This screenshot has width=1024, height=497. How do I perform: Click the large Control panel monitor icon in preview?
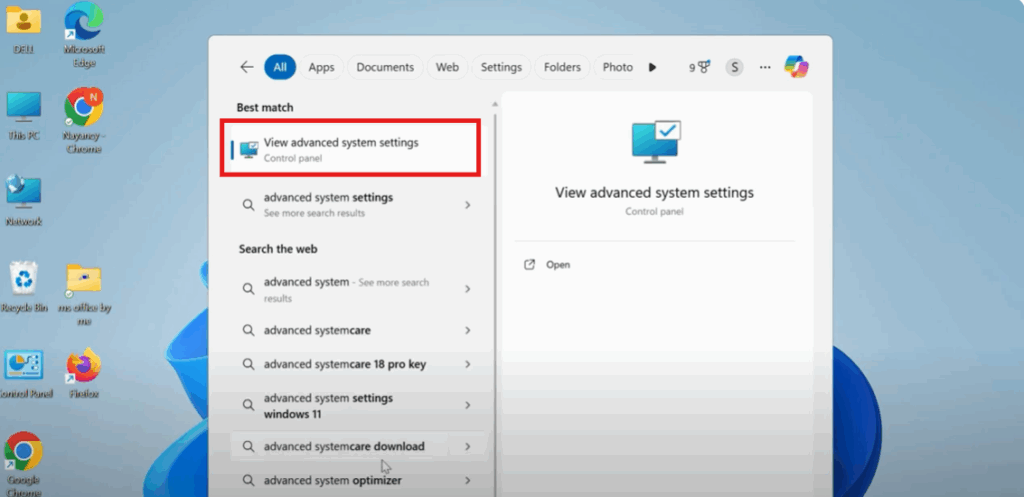coord(656,141)
